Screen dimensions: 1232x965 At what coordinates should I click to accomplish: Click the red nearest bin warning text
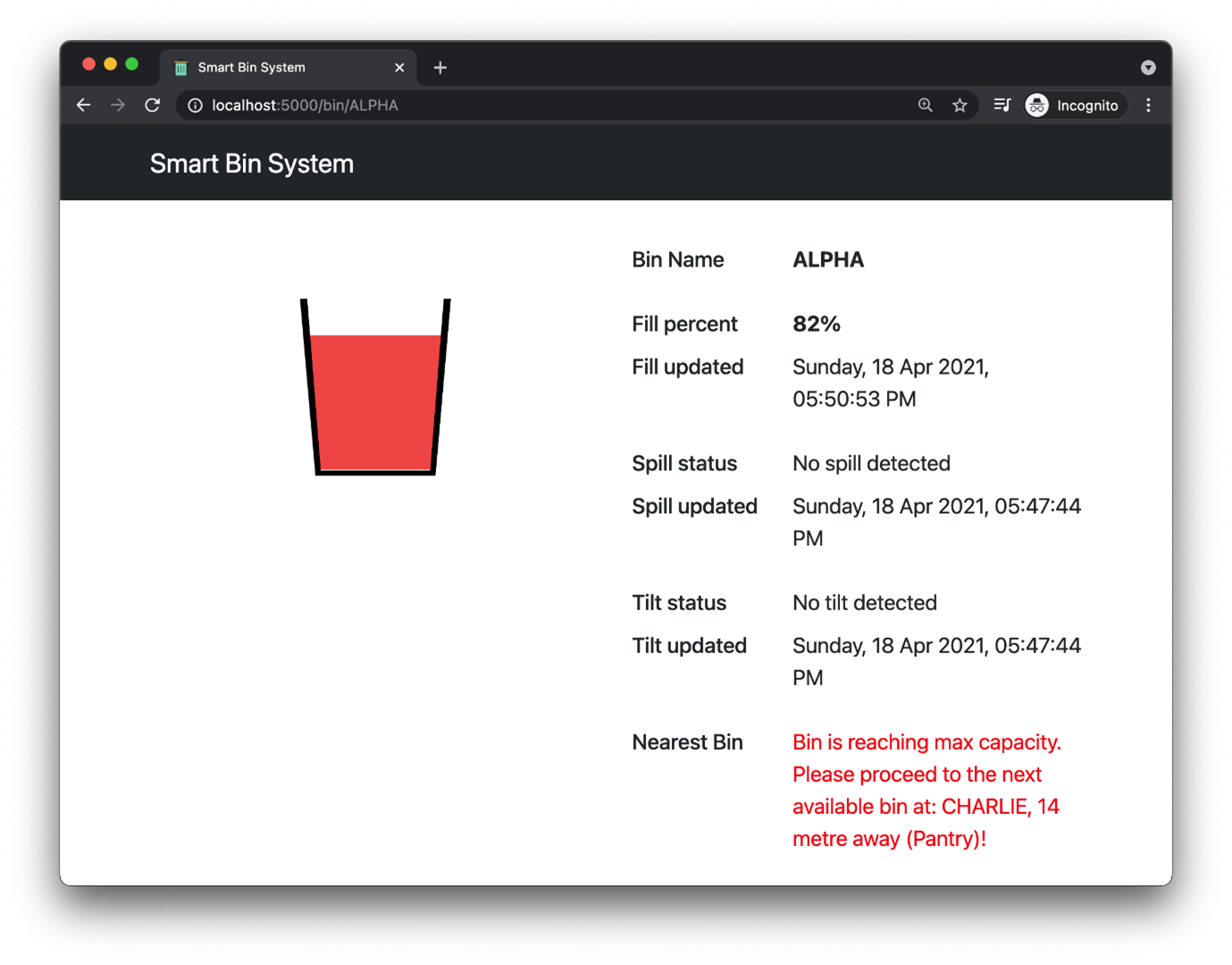coord(926,791)
